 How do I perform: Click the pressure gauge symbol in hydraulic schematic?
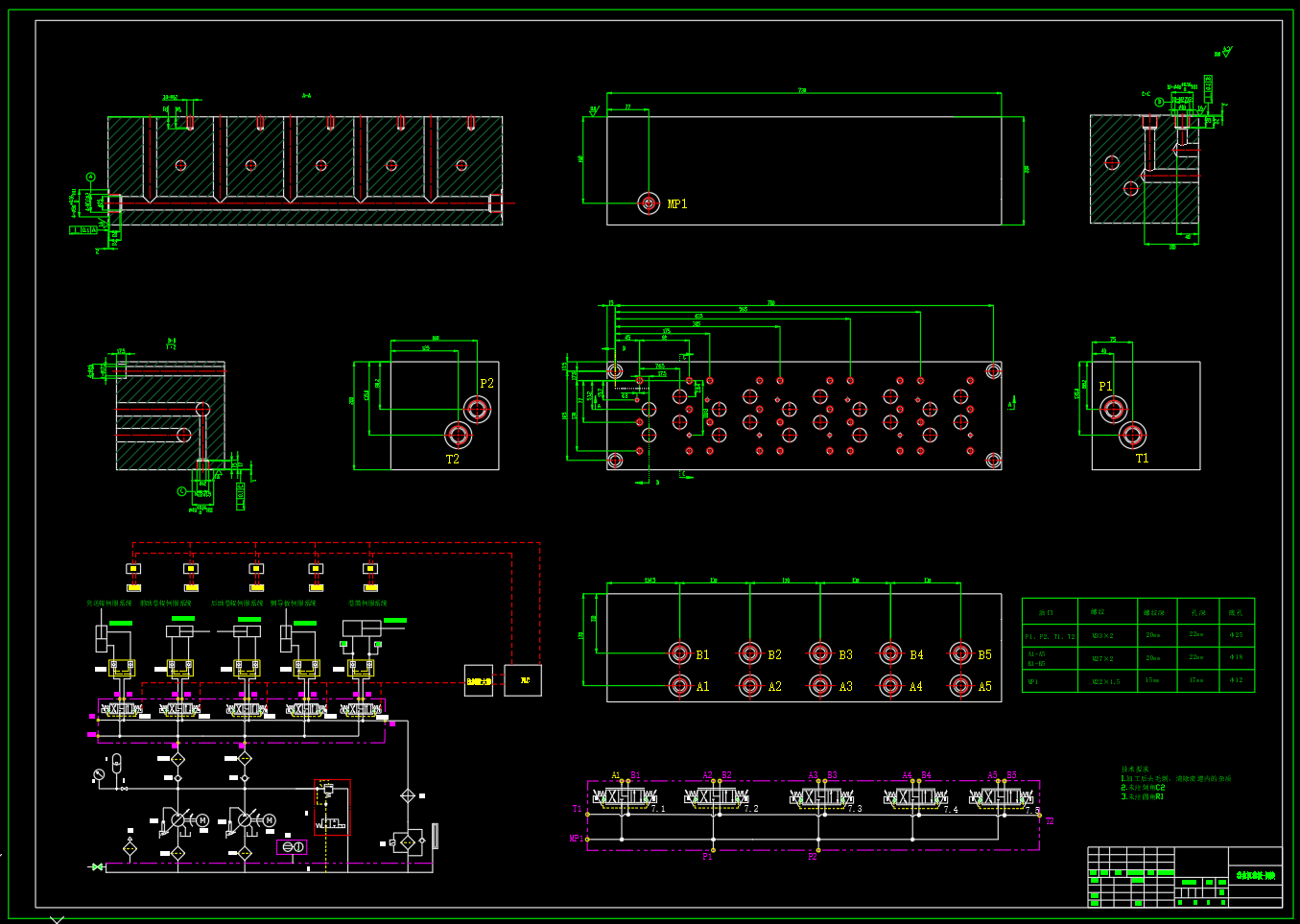[98, 774]
